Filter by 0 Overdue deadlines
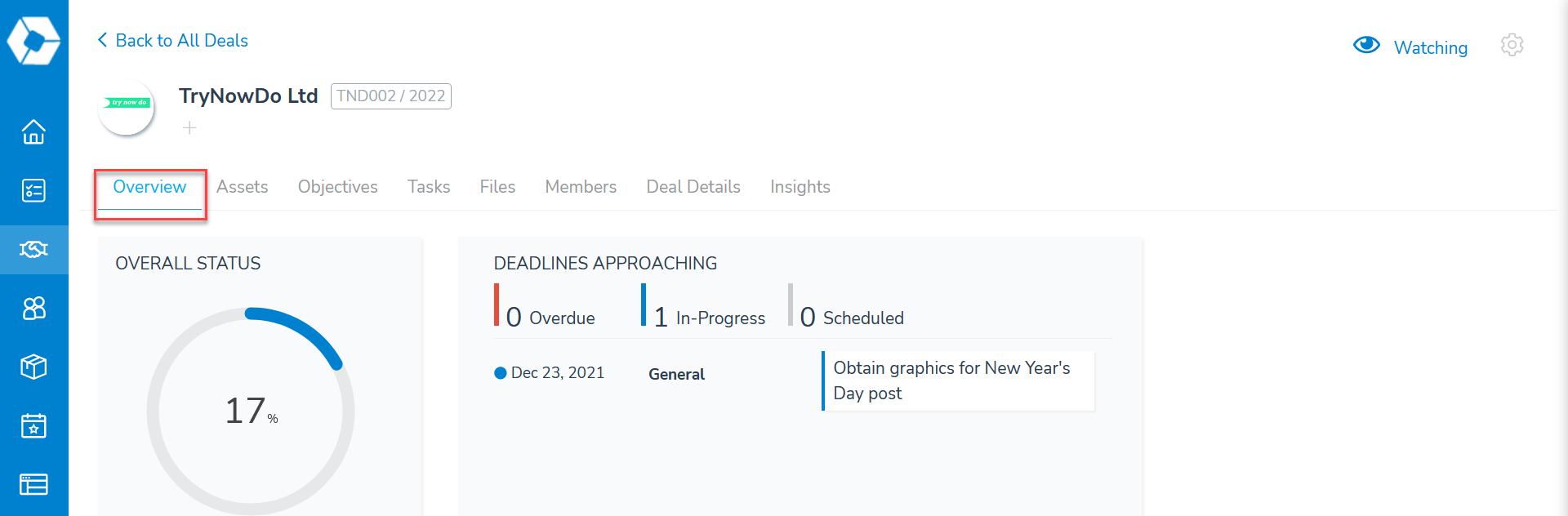Viewport: 1568px width, 516px height. [x=545, y=306]
